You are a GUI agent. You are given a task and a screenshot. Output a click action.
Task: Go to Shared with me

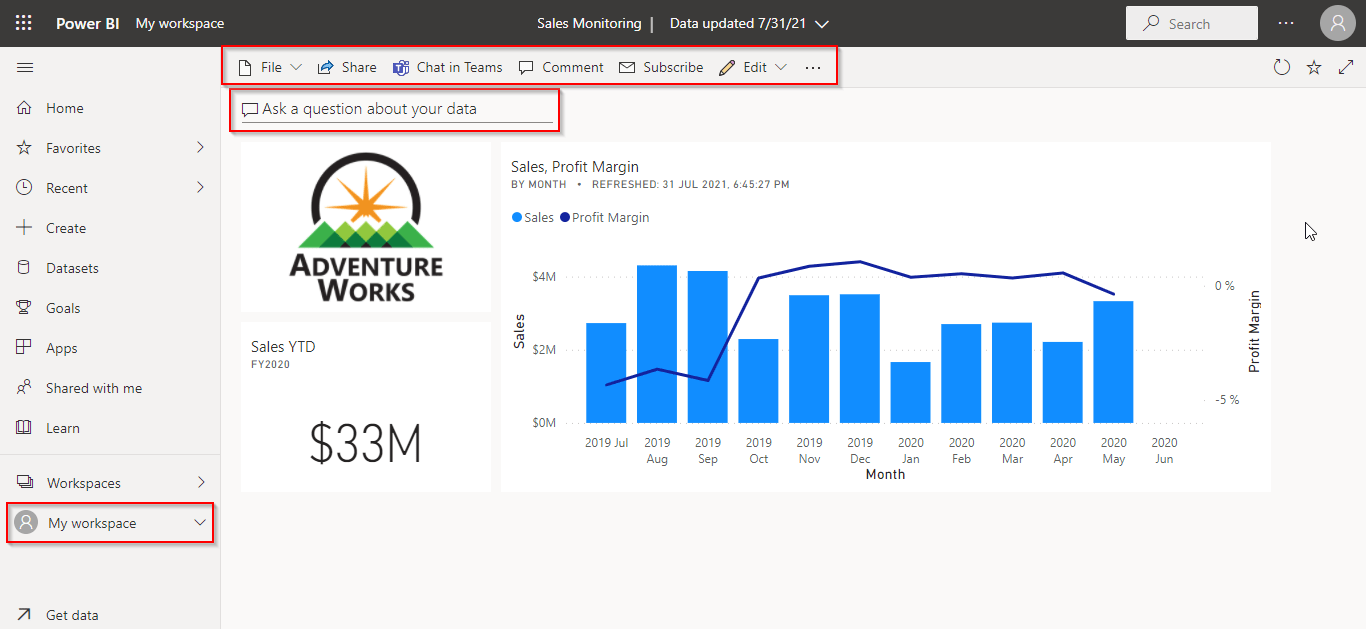pos(93,388)
